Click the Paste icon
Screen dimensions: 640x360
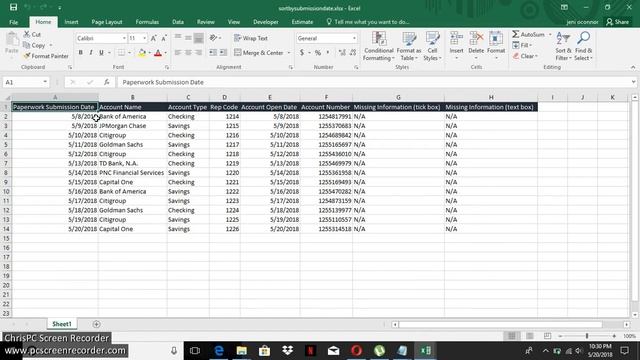click(x=12, y=43)
